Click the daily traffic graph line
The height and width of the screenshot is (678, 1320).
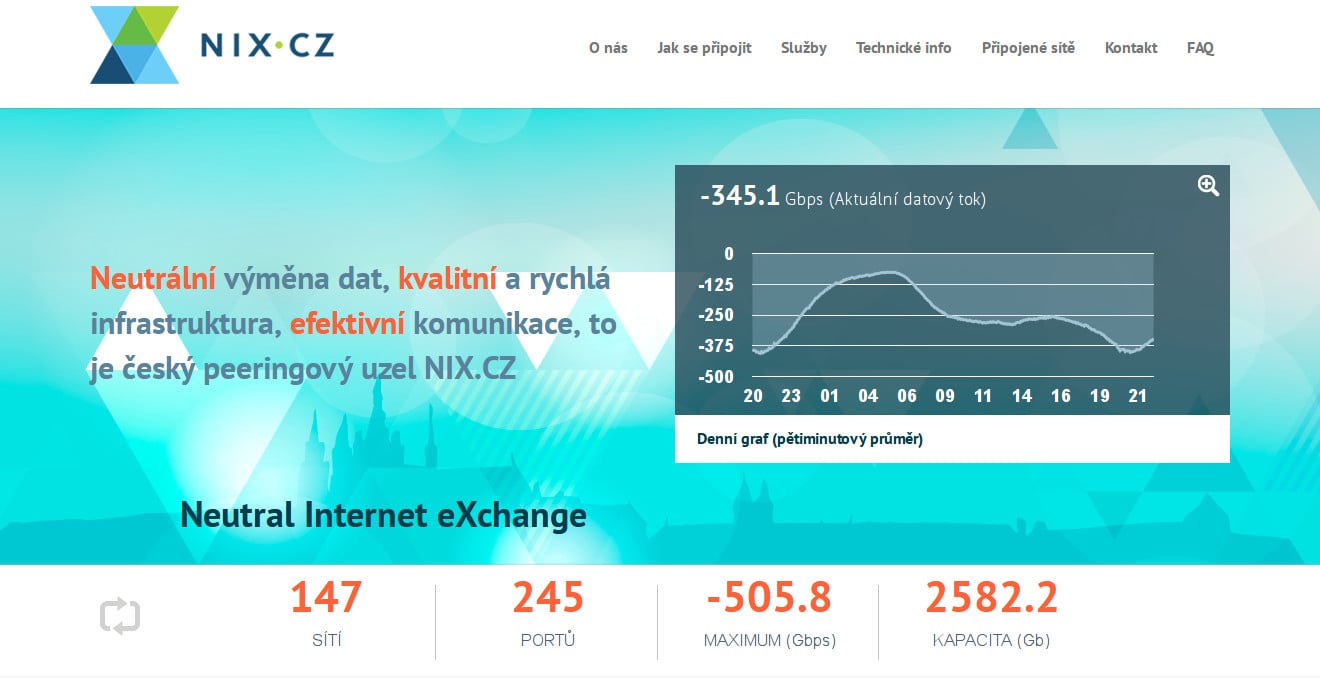[x=890, y=272]
